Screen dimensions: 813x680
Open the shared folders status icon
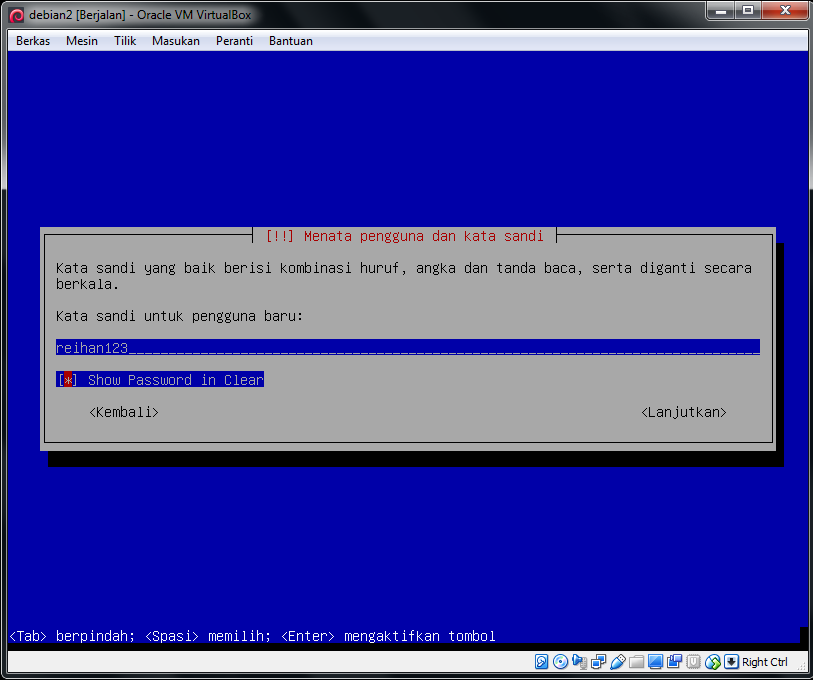pos(637,662)
